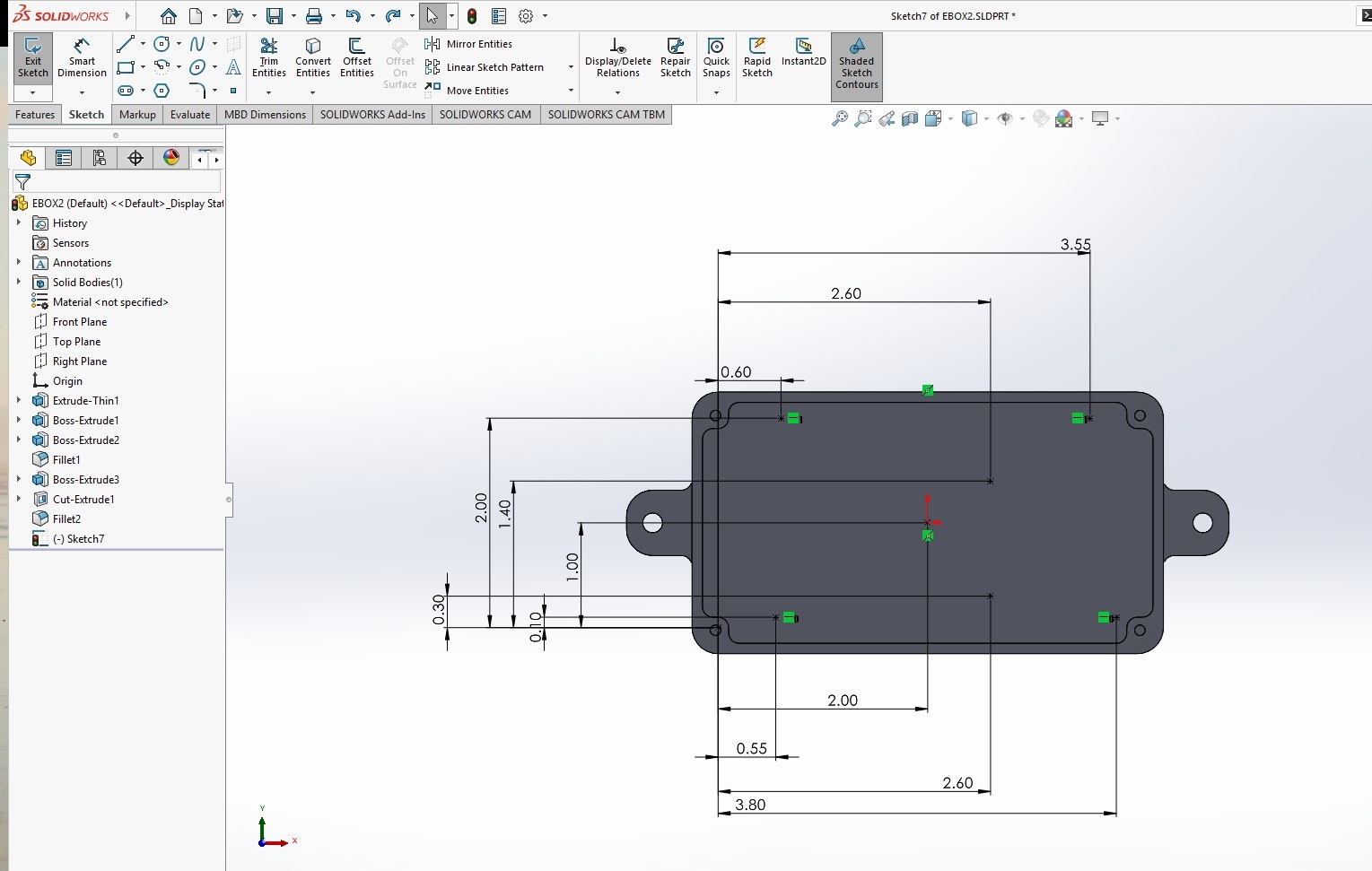
Task: Click the Exit Sketch button
Action: pyautogui.click(x=32, y=57)
